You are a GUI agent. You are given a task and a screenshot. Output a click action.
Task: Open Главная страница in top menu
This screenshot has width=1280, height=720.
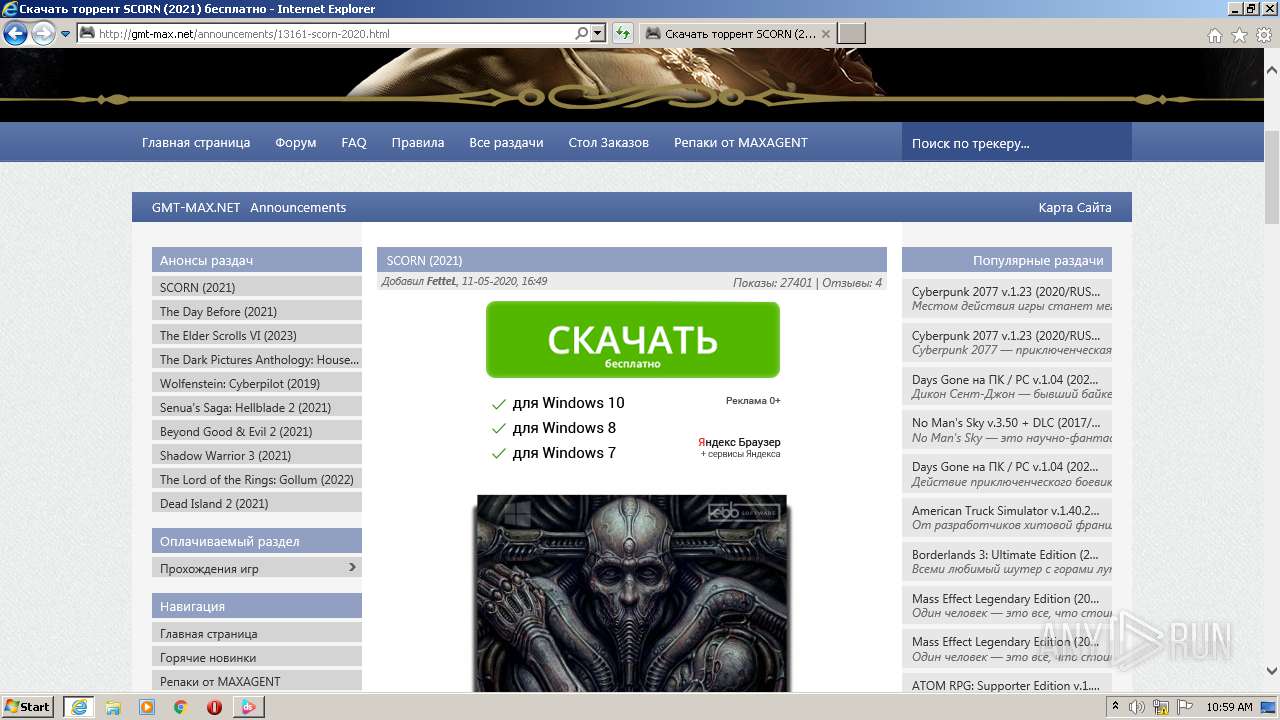tap(196, 142)
